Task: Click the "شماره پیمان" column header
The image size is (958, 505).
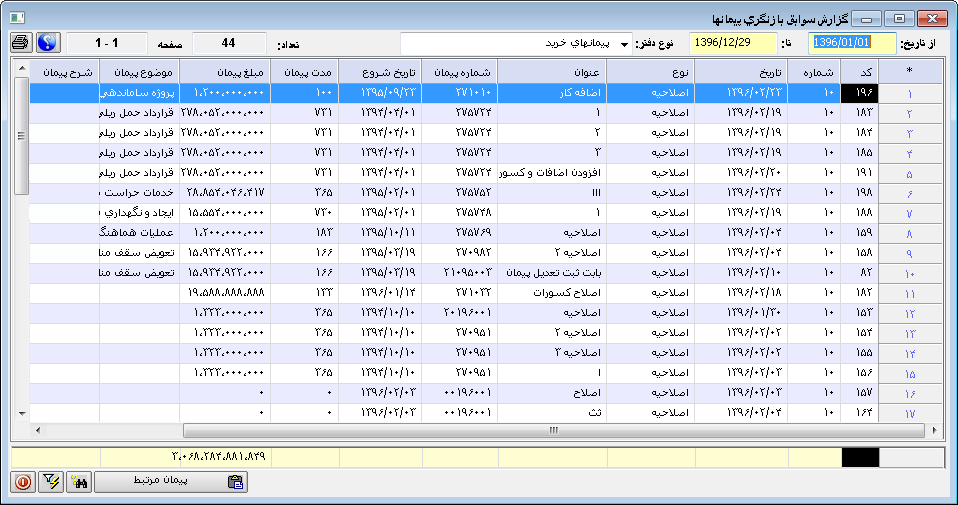Action: pos(459,72)
